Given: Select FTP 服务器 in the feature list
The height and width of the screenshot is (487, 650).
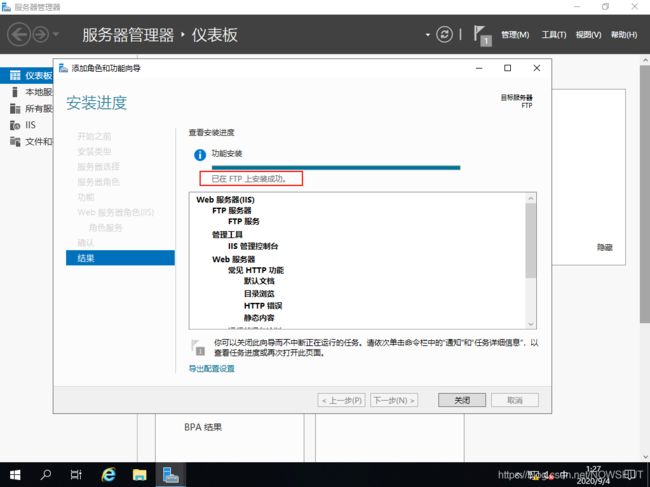Looking at the screenshot, I should 231,211.
